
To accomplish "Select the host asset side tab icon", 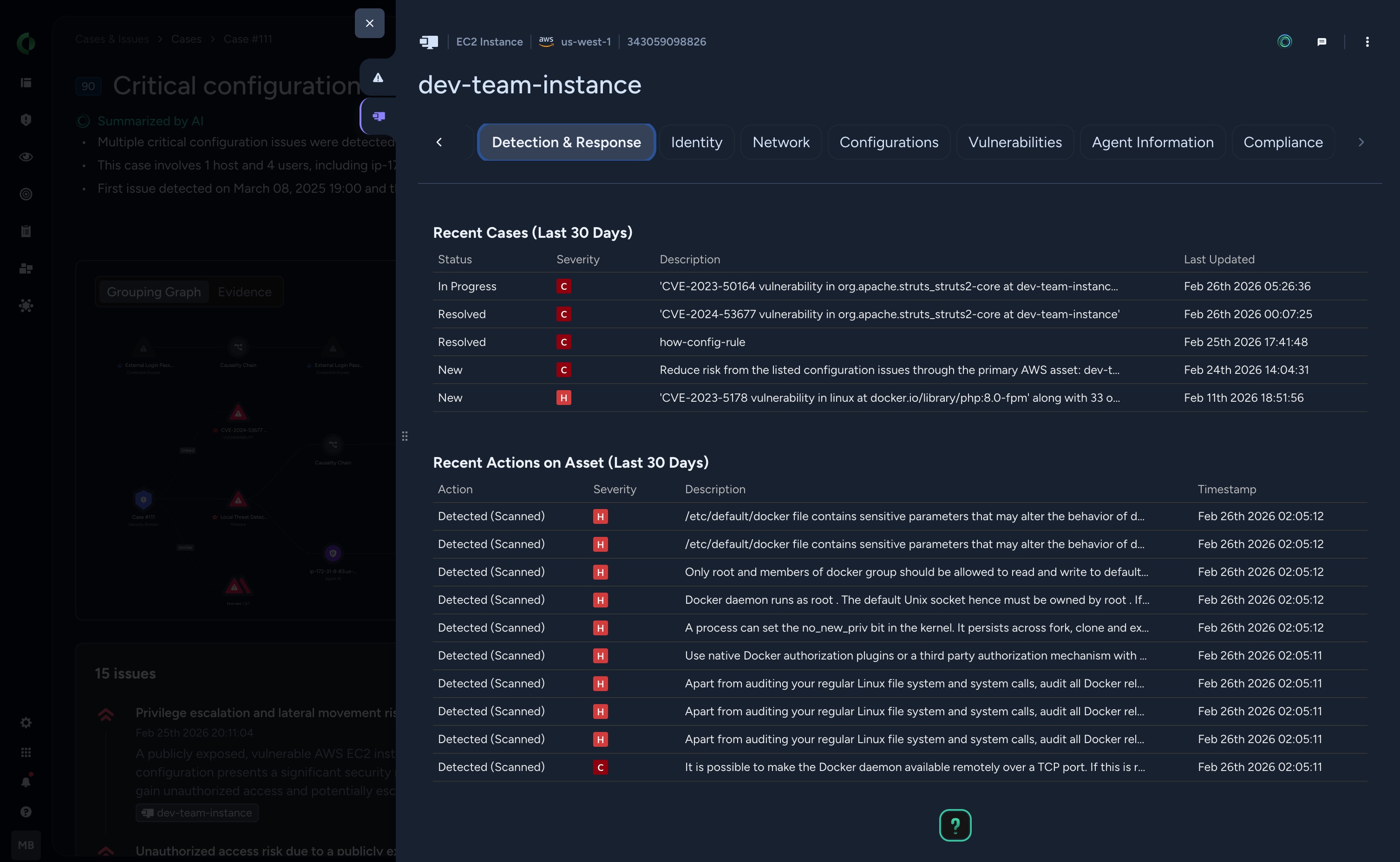I will [379, 116].
